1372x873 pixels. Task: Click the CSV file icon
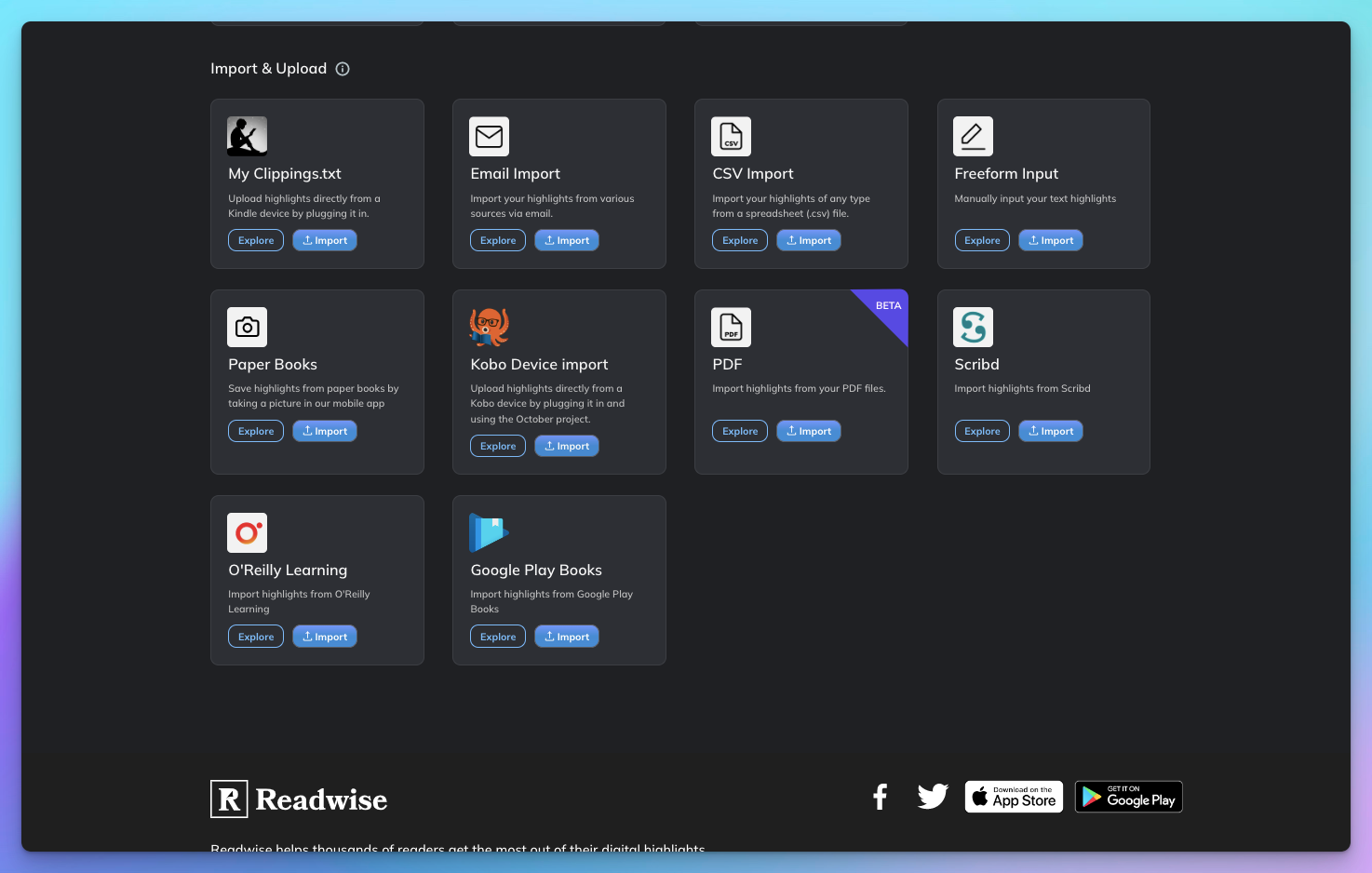731,136
